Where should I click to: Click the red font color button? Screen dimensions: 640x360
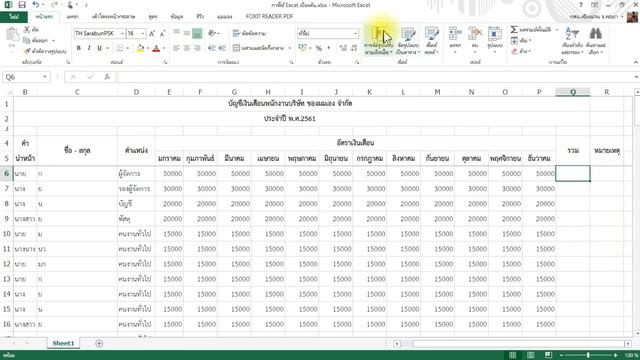(156, 48)
